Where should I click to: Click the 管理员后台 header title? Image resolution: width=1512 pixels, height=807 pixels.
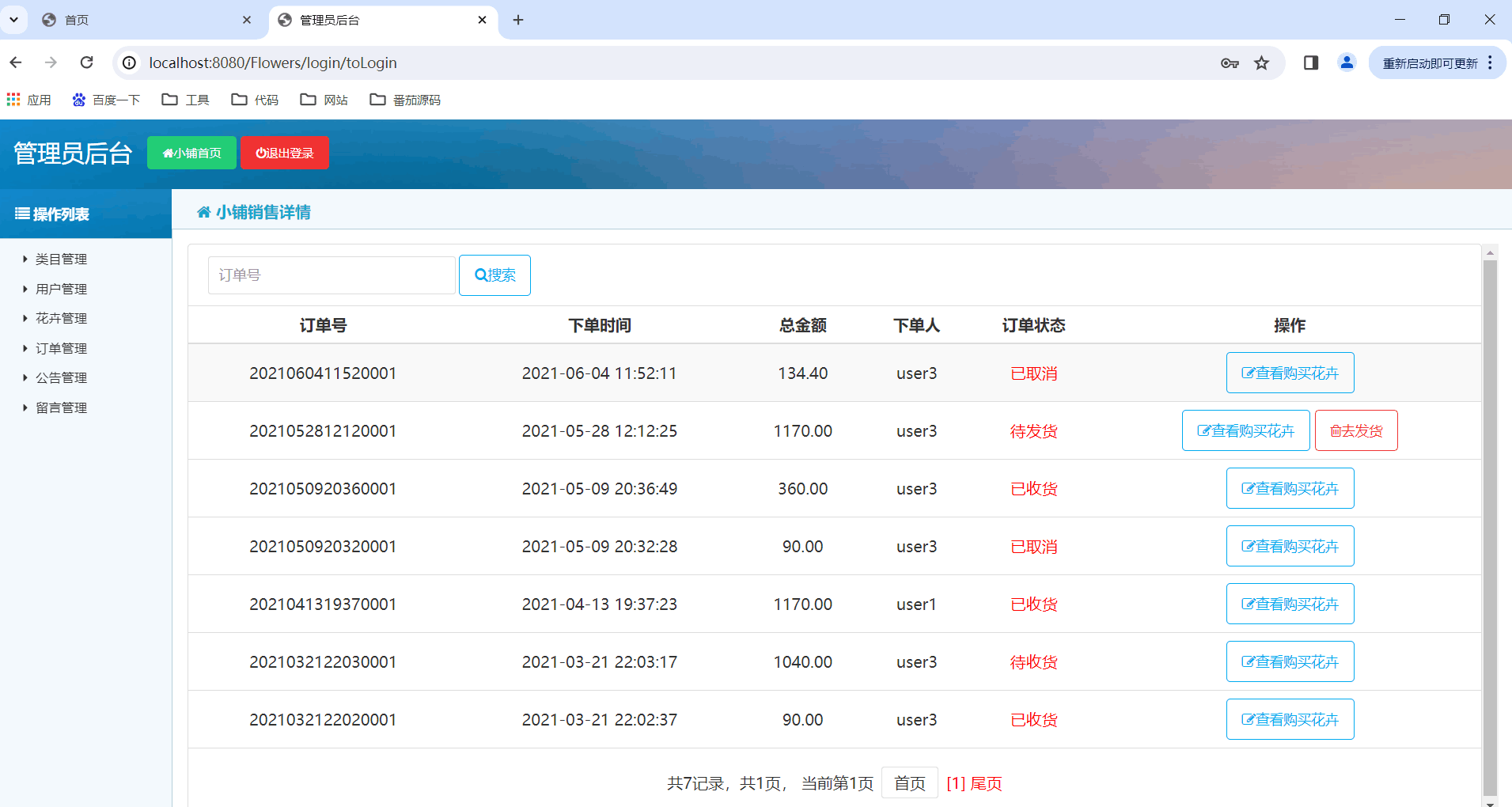(x=73, y=153)
